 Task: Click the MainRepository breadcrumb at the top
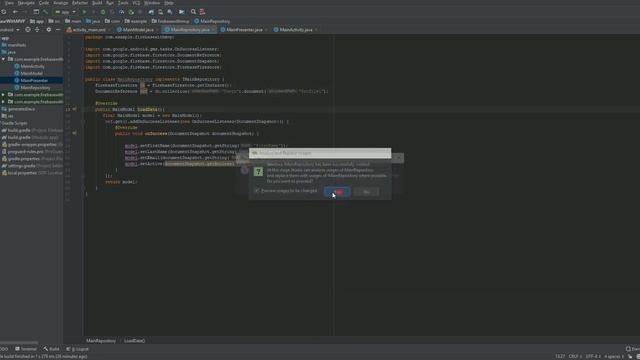pyautogui.click(x=212, y=21)
